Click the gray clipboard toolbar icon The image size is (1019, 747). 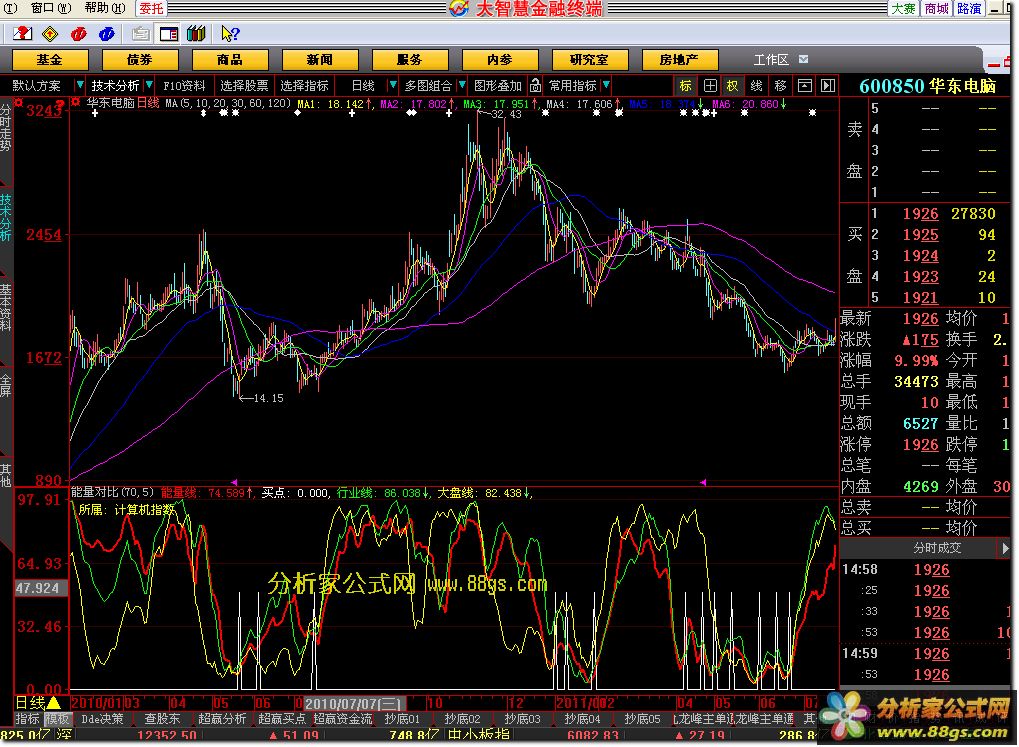coord(140,33)
